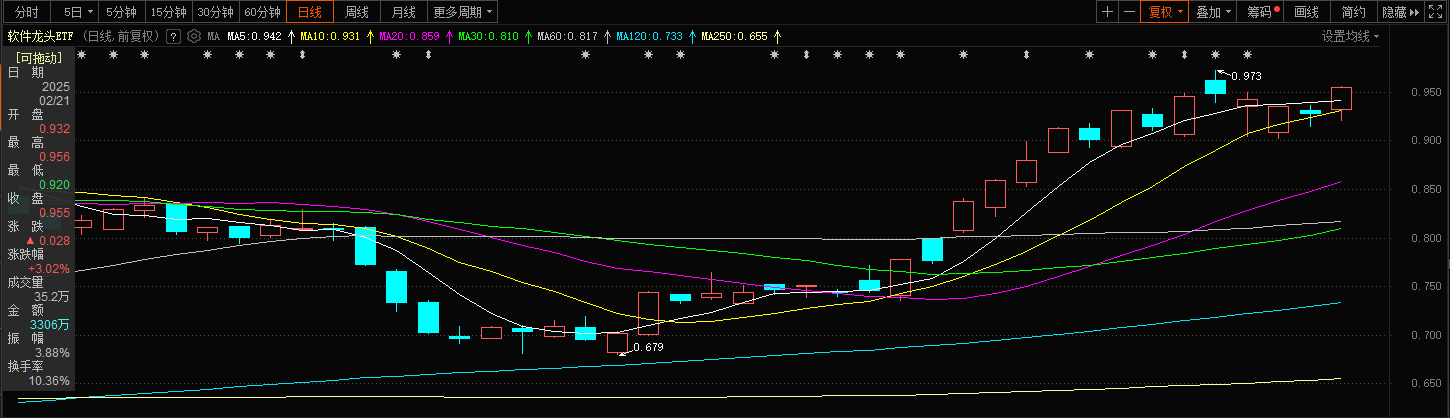Screen dimensions: 1450x418
Task: Click the candlestick marked 0.679 low
Action: pos(617,343)
